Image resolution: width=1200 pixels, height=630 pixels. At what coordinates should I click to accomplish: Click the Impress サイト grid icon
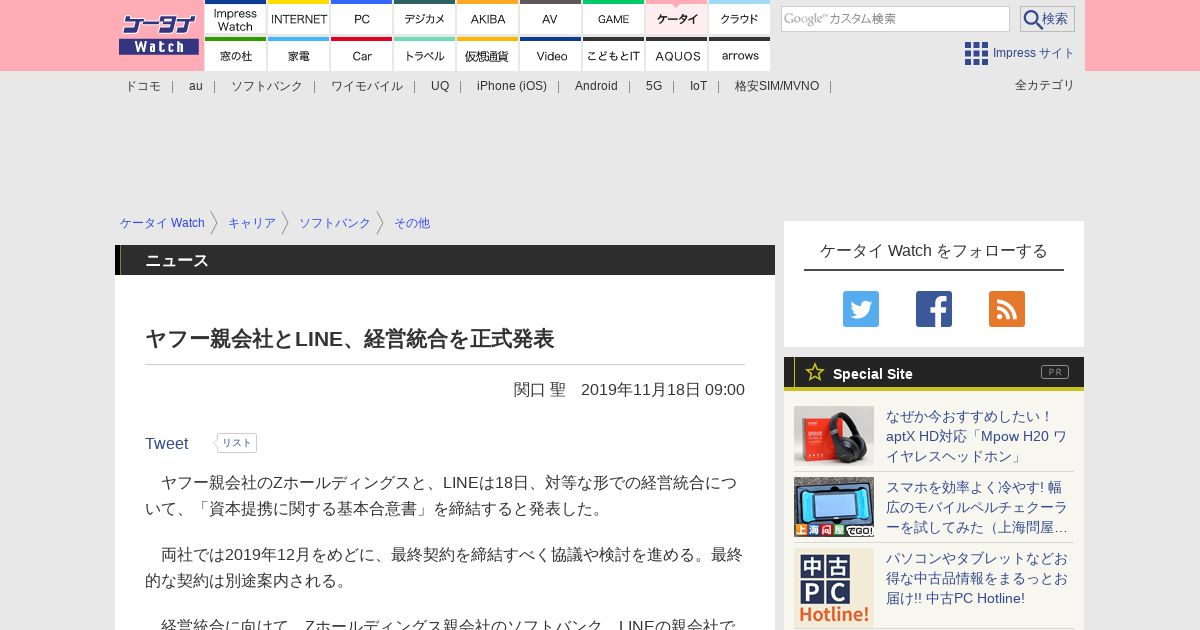(x=976, y=53)
